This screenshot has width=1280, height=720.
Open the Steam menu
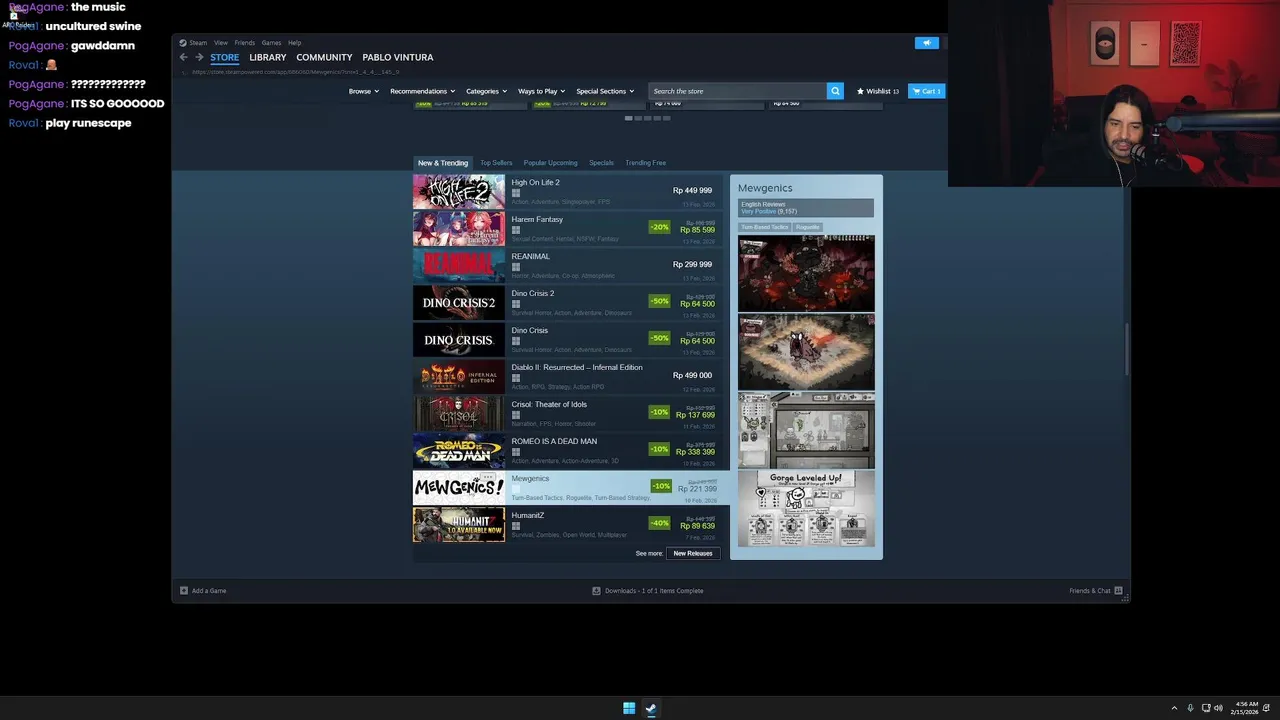[x=198, y=43]
